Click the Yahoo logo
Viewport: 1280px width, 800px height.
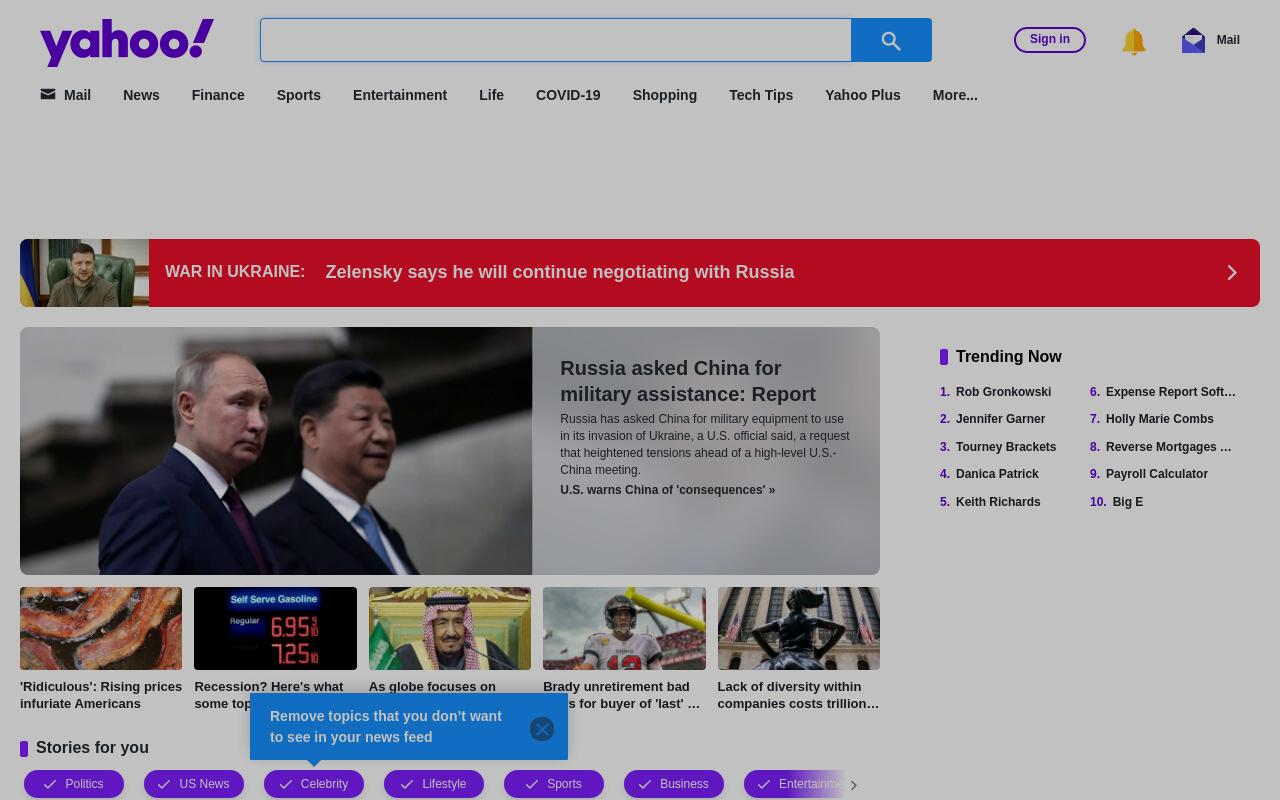tap(127, 42)
